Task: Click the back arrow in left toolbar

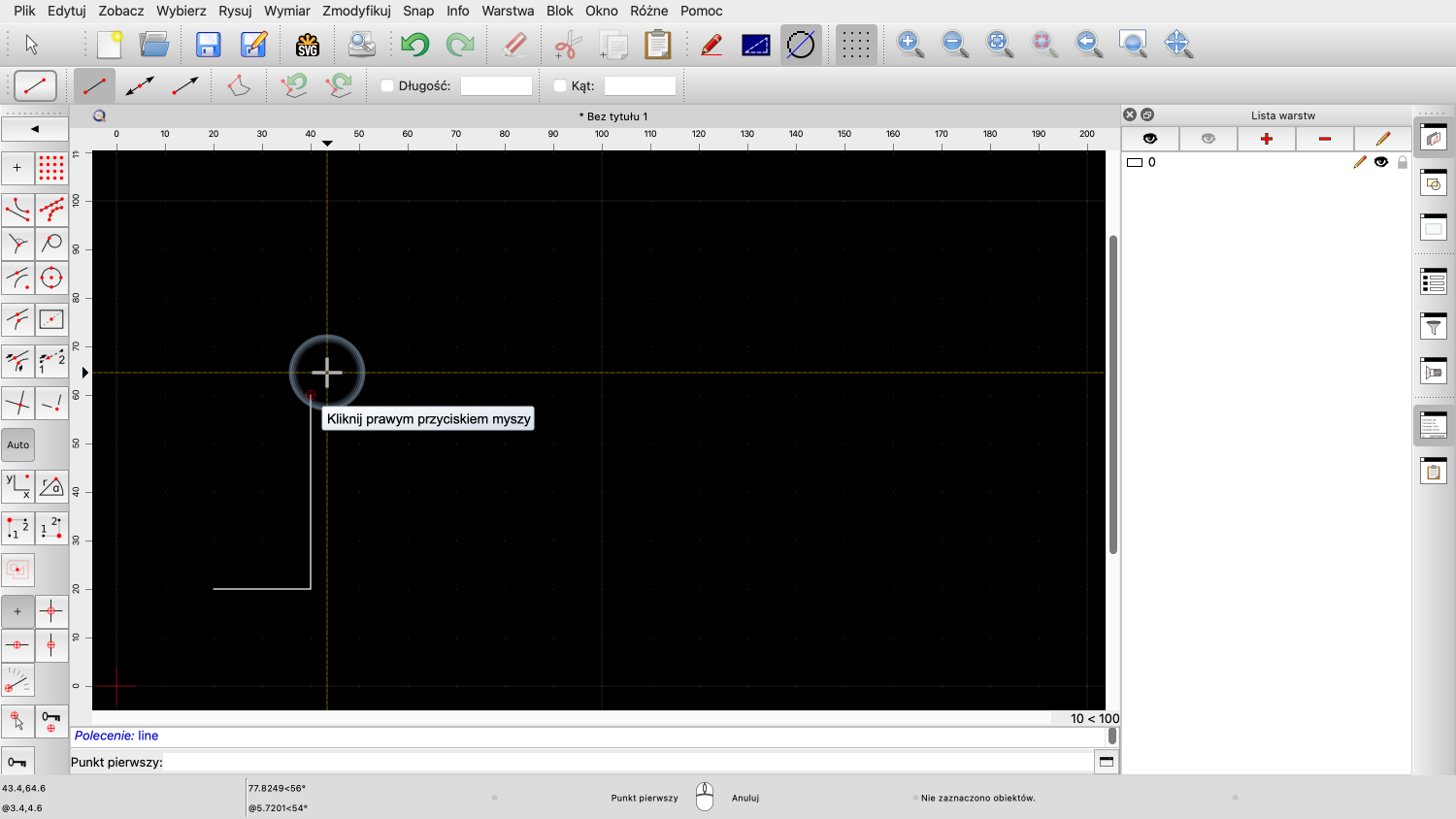Action: click(35, 129)
